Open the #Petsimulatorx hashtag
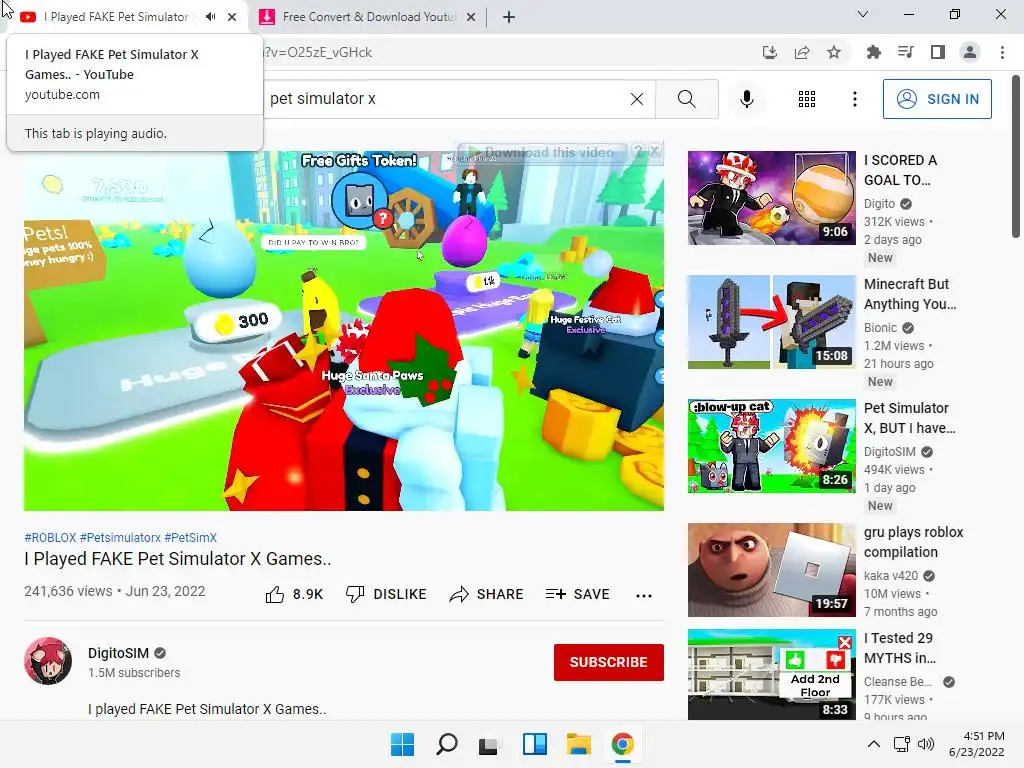This screenshot has height=768, width=1024. pos(120,537)
